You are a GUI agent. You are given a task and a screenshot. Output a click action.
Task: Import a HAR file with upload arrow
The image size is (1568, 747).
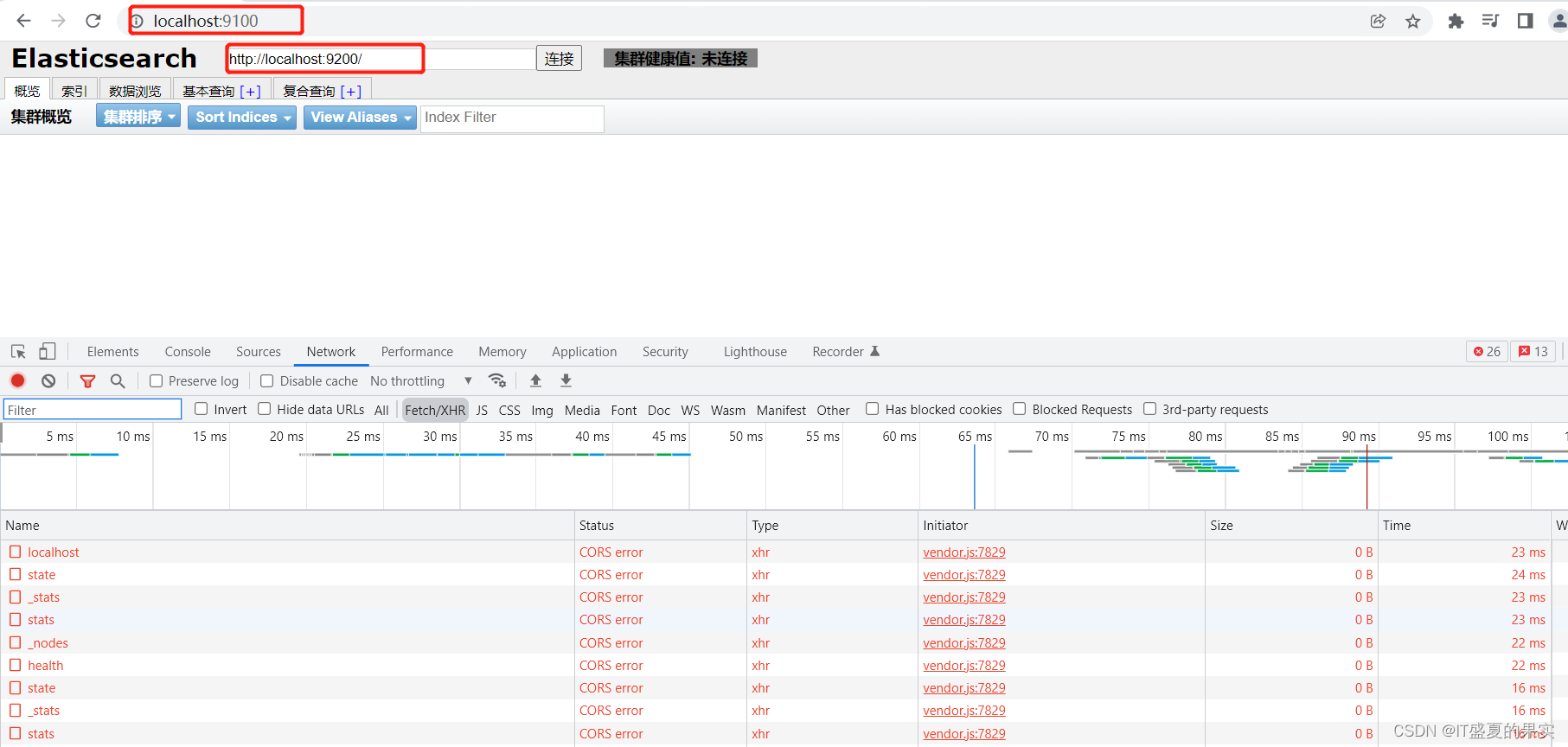point(536,380)
